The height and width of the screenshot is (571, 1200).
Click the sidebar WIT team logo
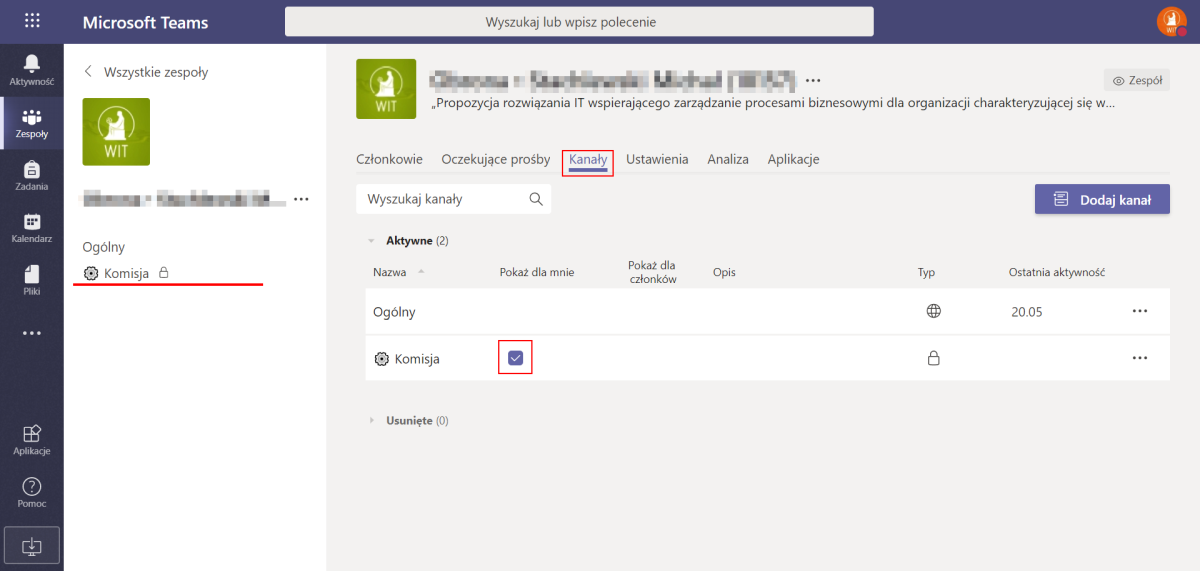click(116, 132)
